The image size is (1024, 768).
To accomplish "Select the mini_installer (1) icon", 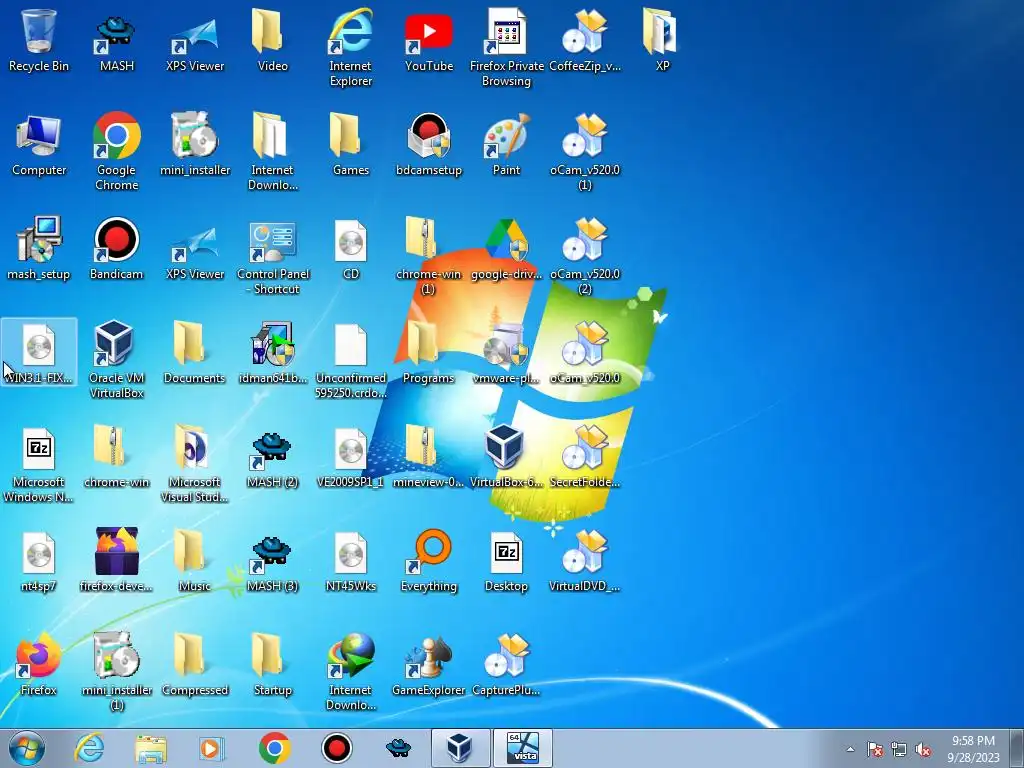I will pyautogui.click(x=116, y=671).
